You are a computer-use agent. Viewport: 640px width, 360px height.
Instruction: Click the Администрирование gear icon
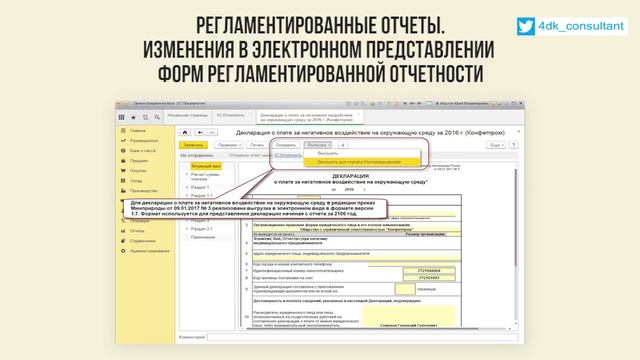coord(123,251)
